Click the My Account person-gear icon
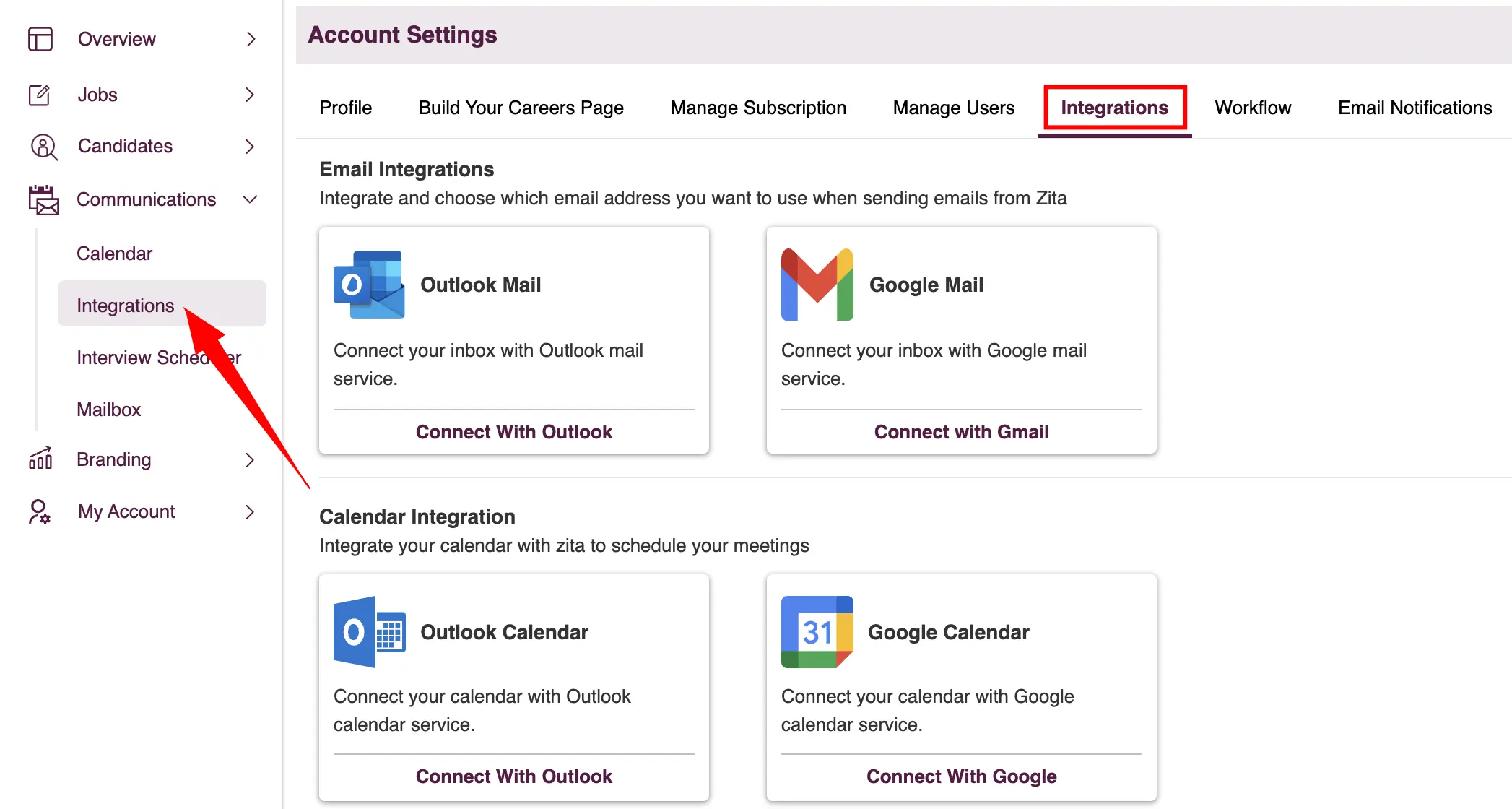 click(x=40, y=511)
